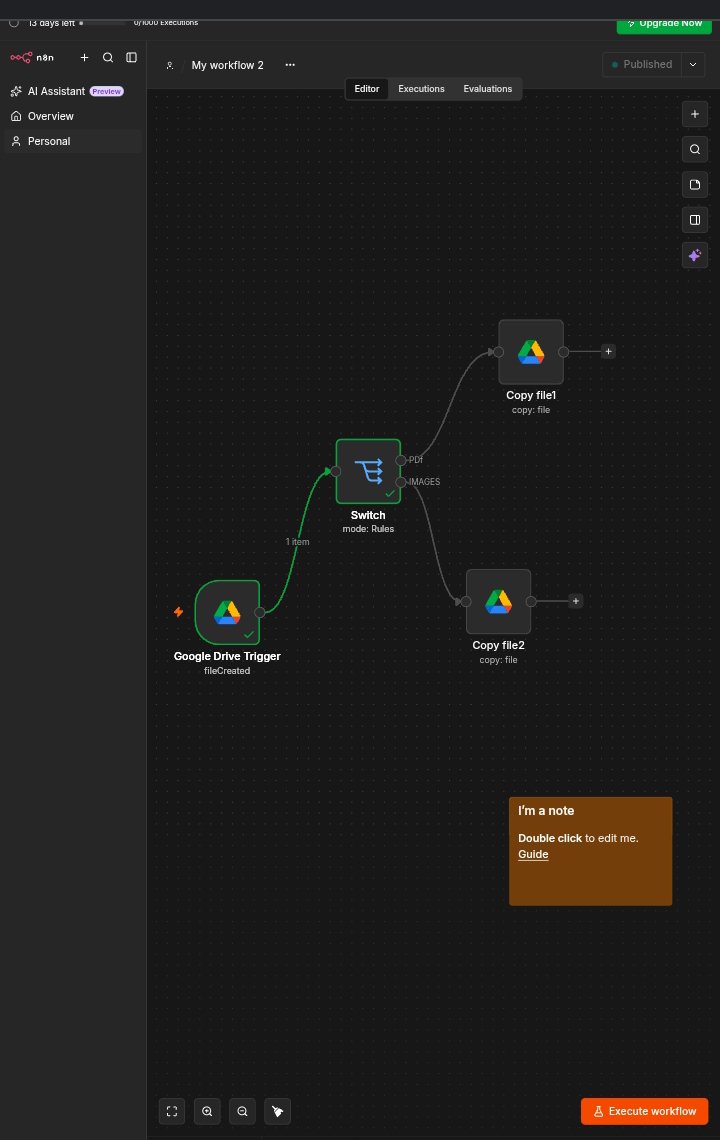Click the Google Drive Trigger label
The image size is (720, 1140).
(x=227, y=656)
